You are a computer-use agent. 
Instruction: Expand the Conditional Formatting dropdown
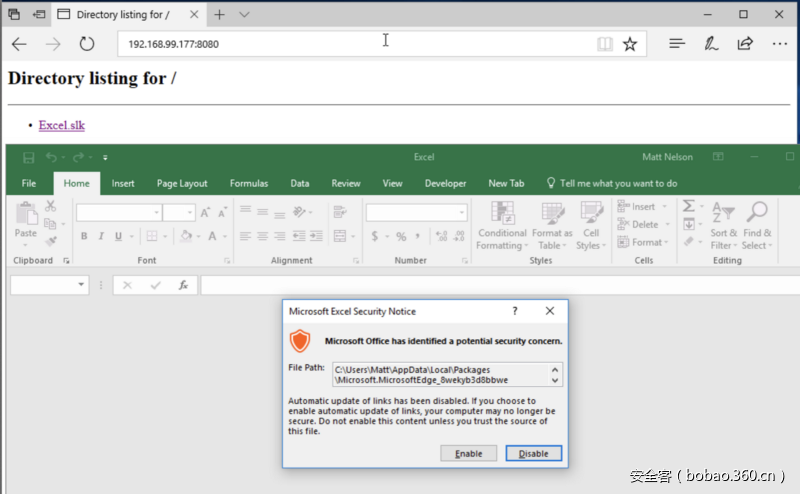tap(502, 226)
